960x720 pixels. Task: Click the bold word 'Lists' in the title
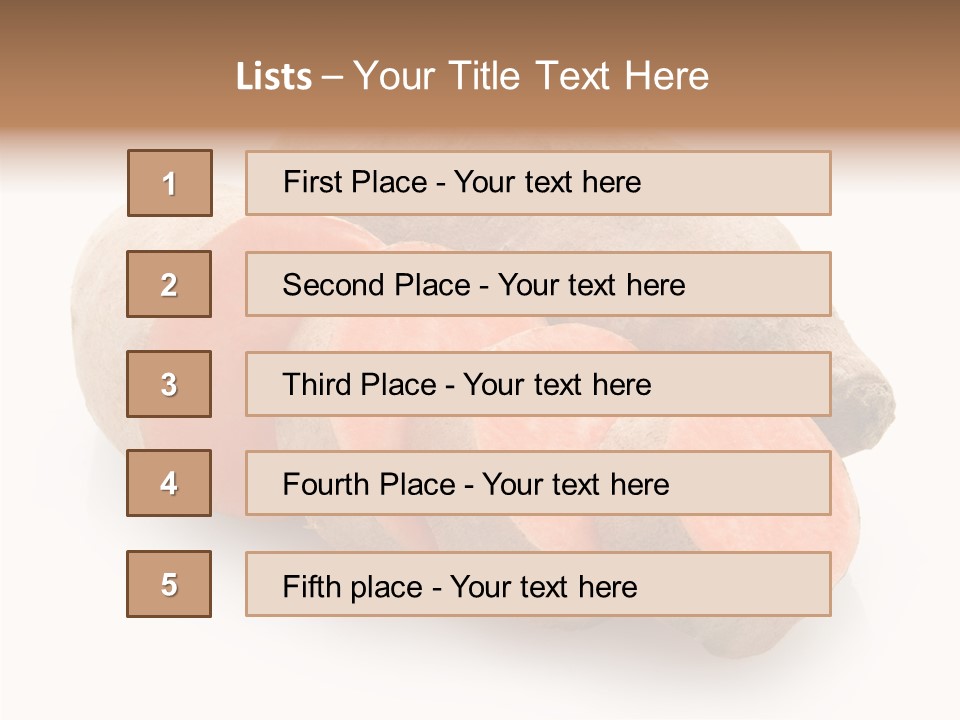click(274, 77)
